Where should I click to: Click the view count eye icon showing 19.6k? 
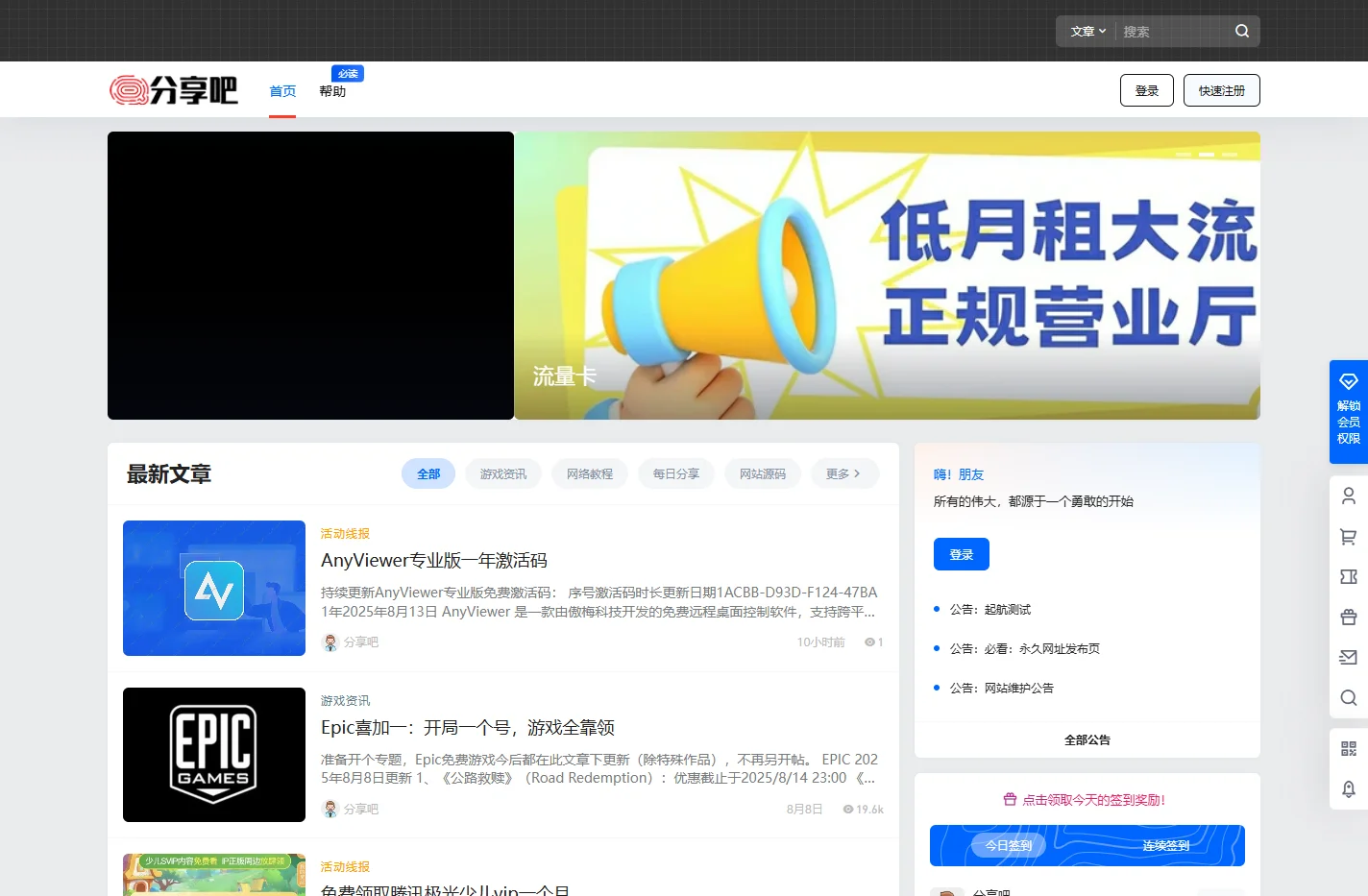coord(848,810)
